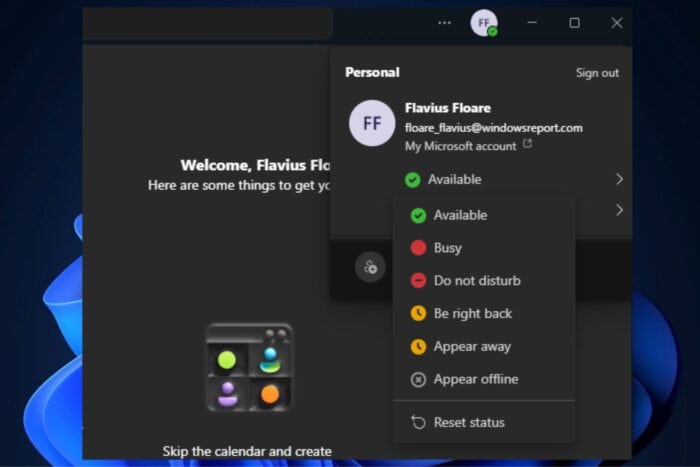
Task: Open the external link icon beside My Microsoft account
Action: tap(527, 144)
